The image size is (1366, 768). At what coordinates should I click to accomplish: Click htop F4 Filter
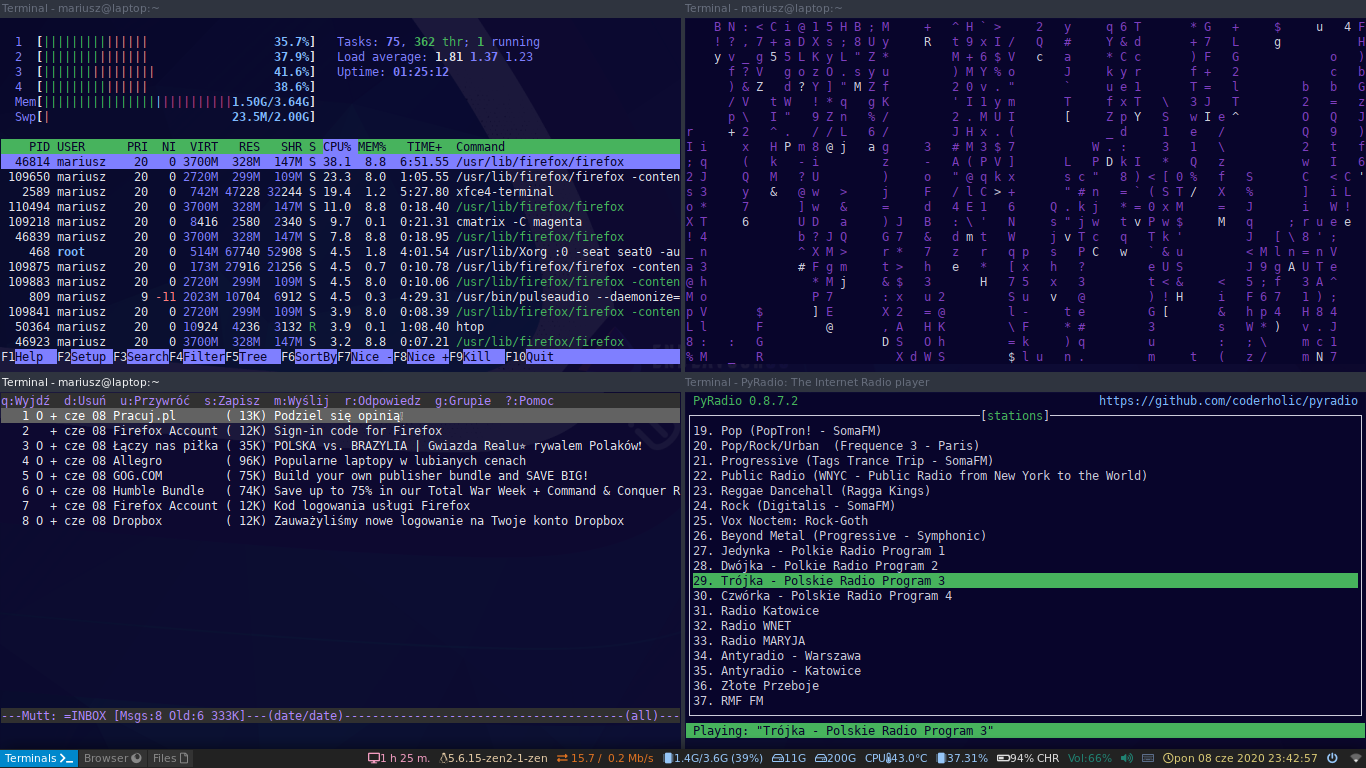click(x=197, y=357)
